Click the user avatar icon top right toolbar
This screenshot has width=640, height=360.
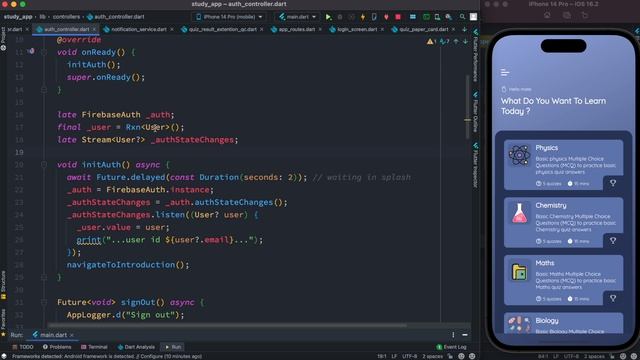[473, 17]
